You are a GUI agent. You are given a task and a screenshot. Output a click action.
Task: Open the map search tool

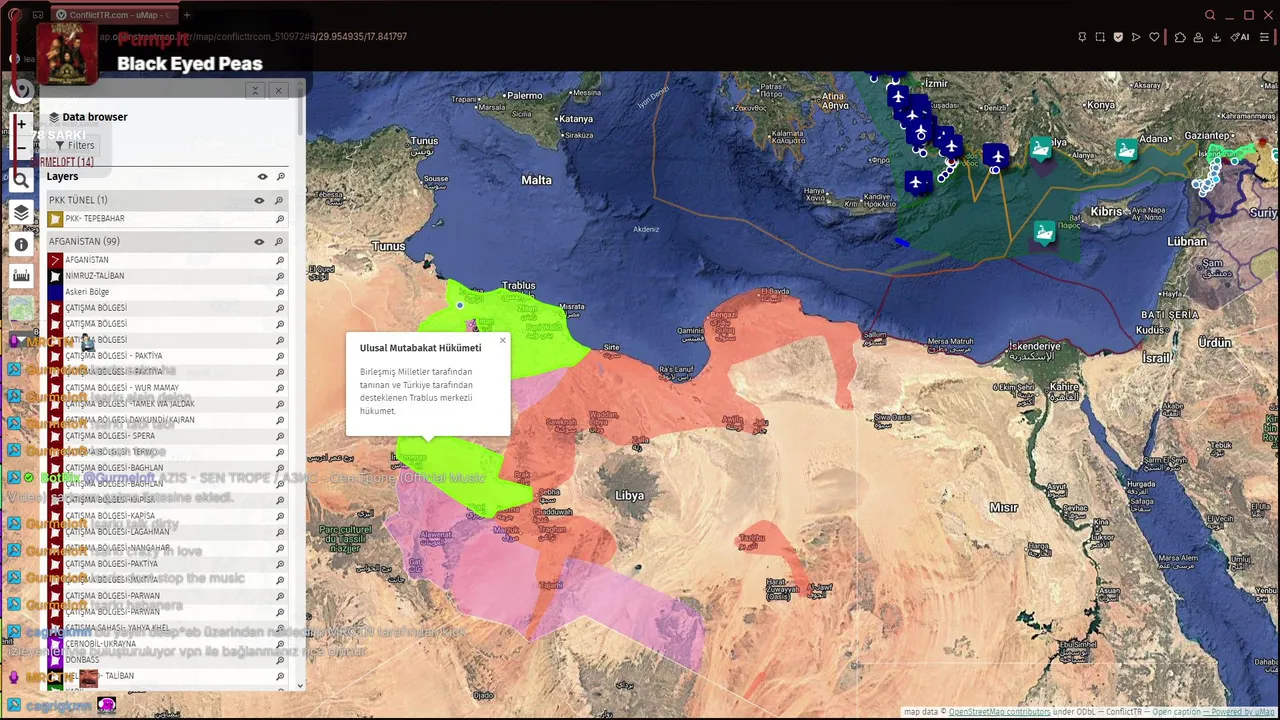coord(21,180)
